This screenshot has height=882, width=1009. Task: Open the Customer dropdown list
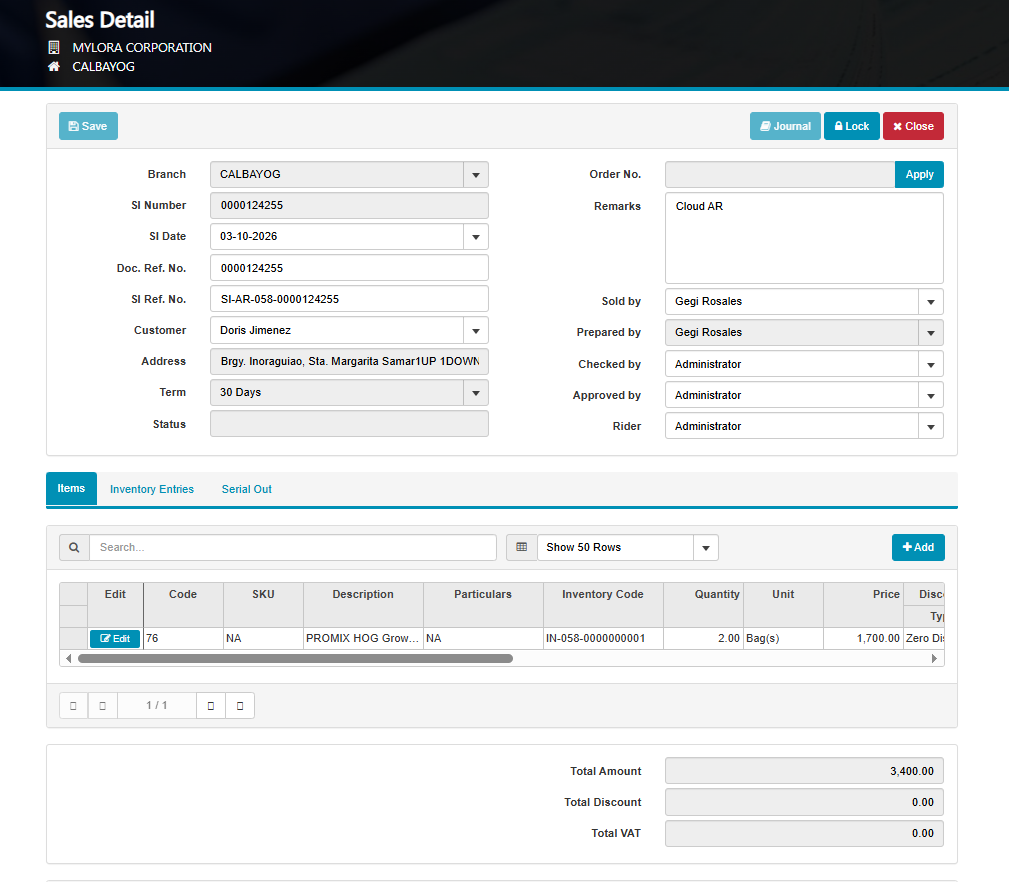475,330
